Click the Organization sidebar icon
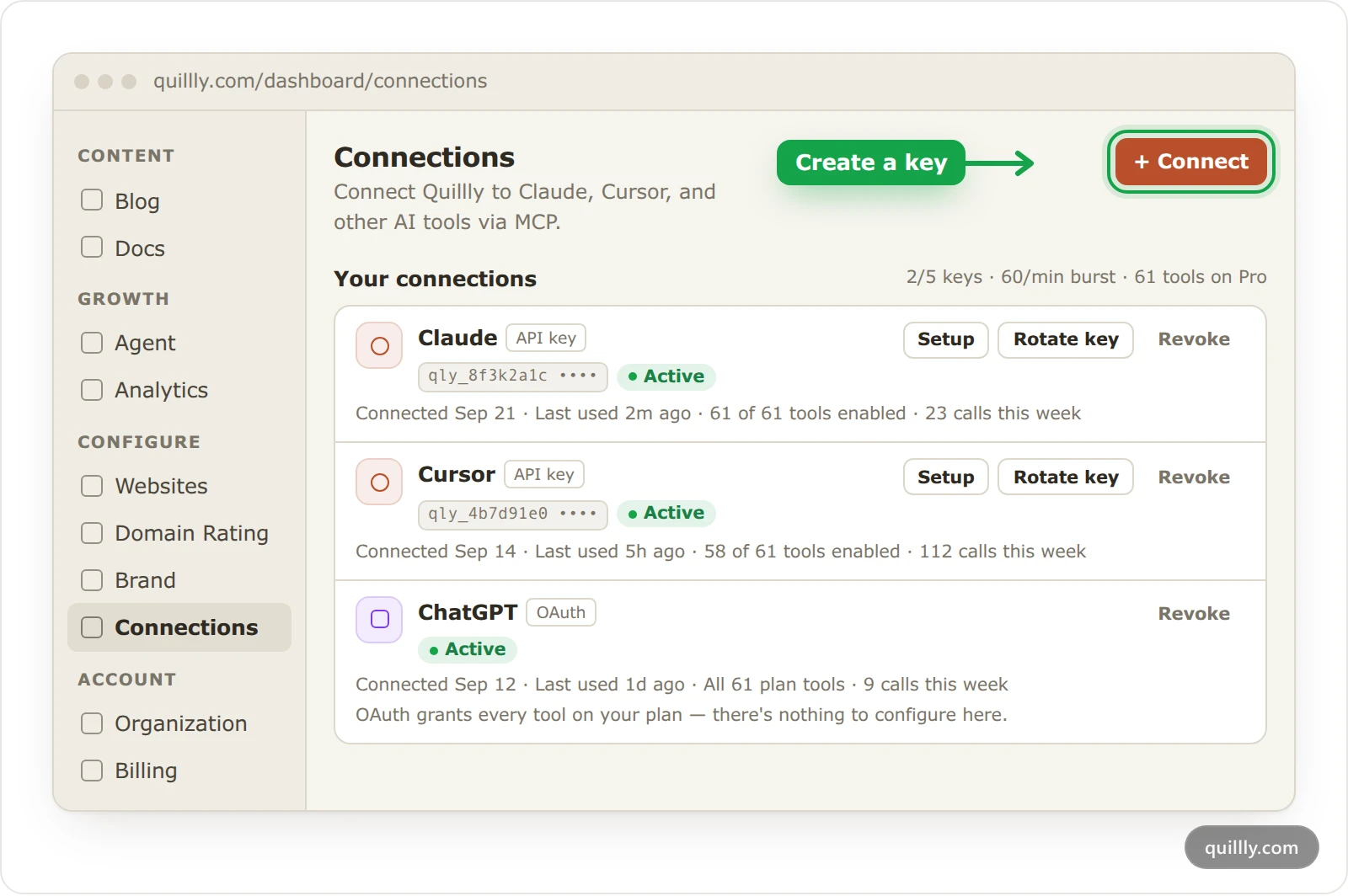 coord(92,723)
